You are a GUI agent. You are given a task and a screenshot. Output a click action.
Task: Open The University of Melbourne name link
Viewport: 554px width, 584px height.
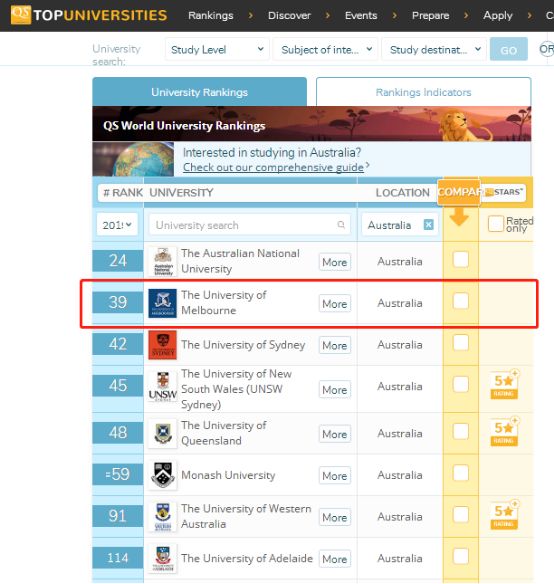[224, 302]
